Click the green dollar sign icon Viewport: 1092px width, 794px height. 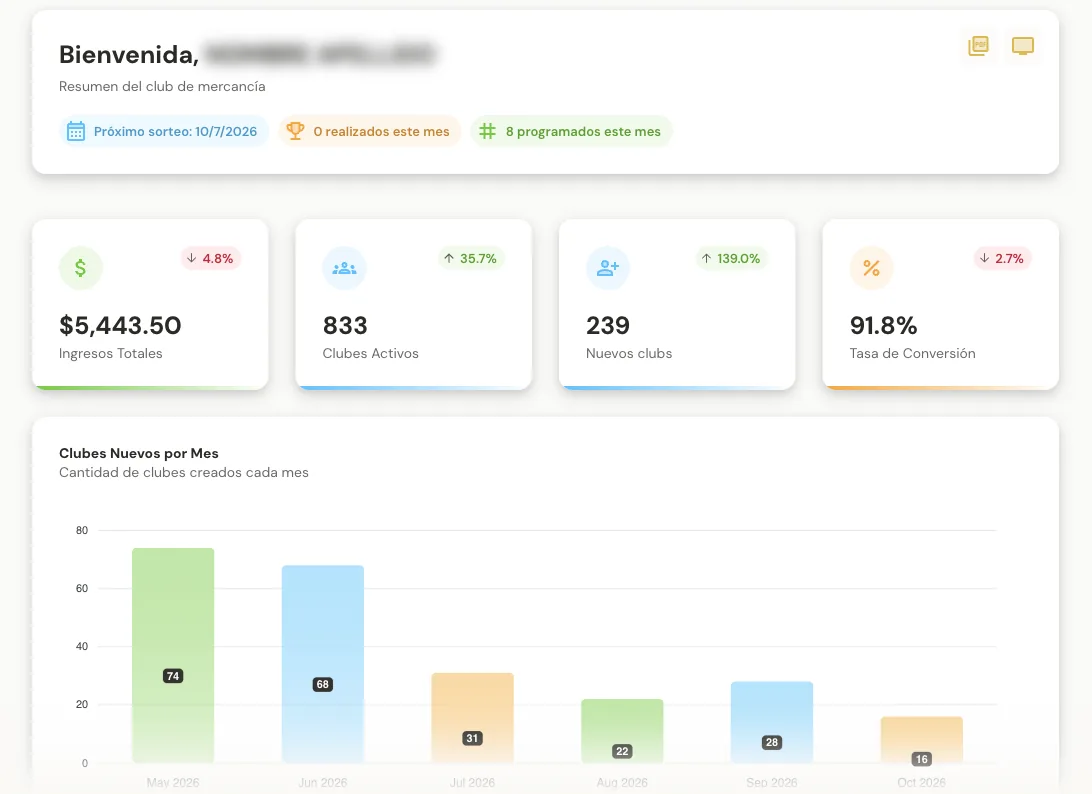click(x=81, y=267)
